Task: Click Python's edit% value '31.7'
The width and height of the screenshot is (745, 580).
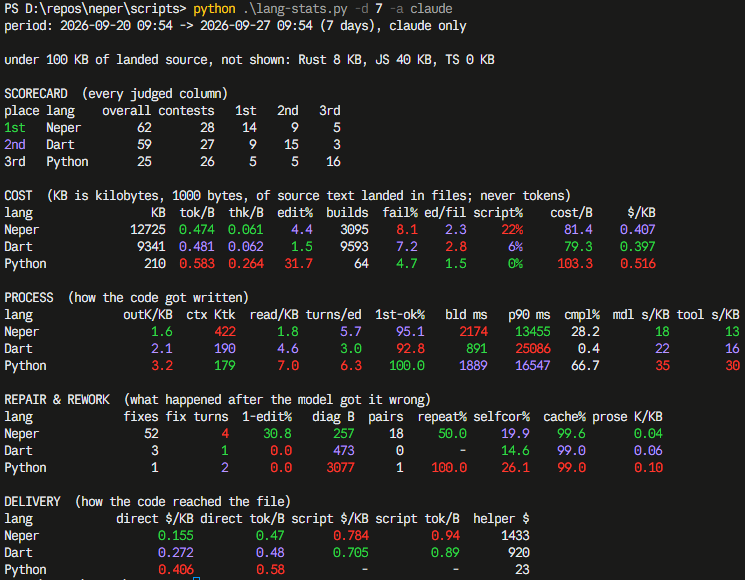Action: (298, 264)
